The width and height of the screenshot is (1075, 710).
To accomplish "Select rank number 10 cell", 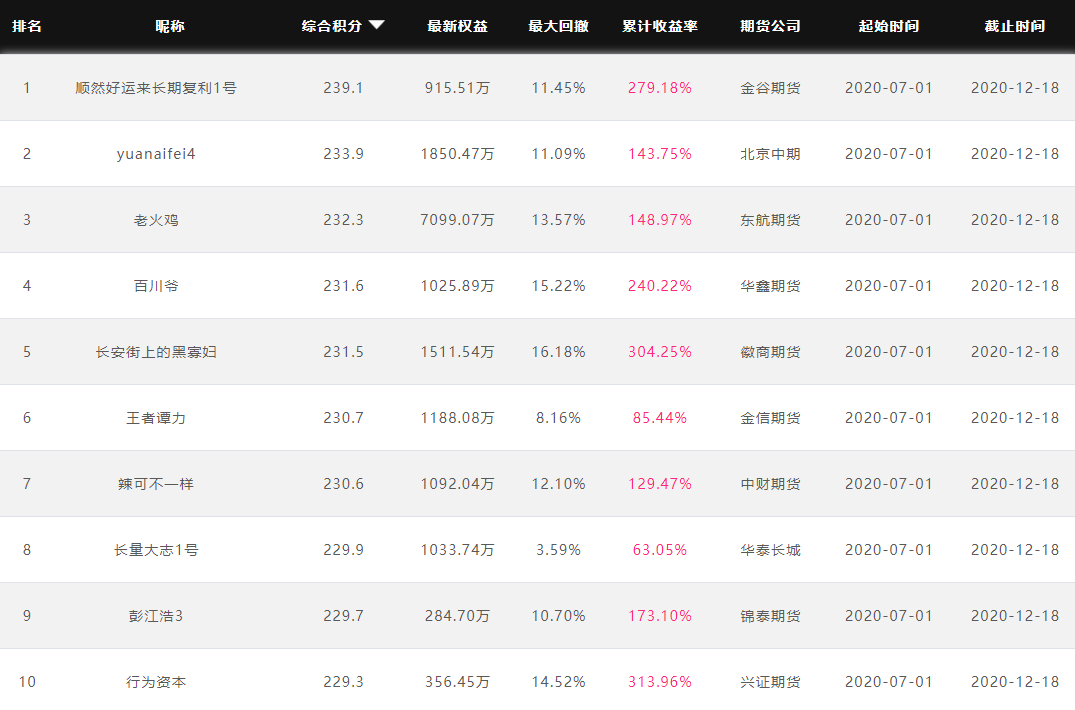I will coord(27,682).
